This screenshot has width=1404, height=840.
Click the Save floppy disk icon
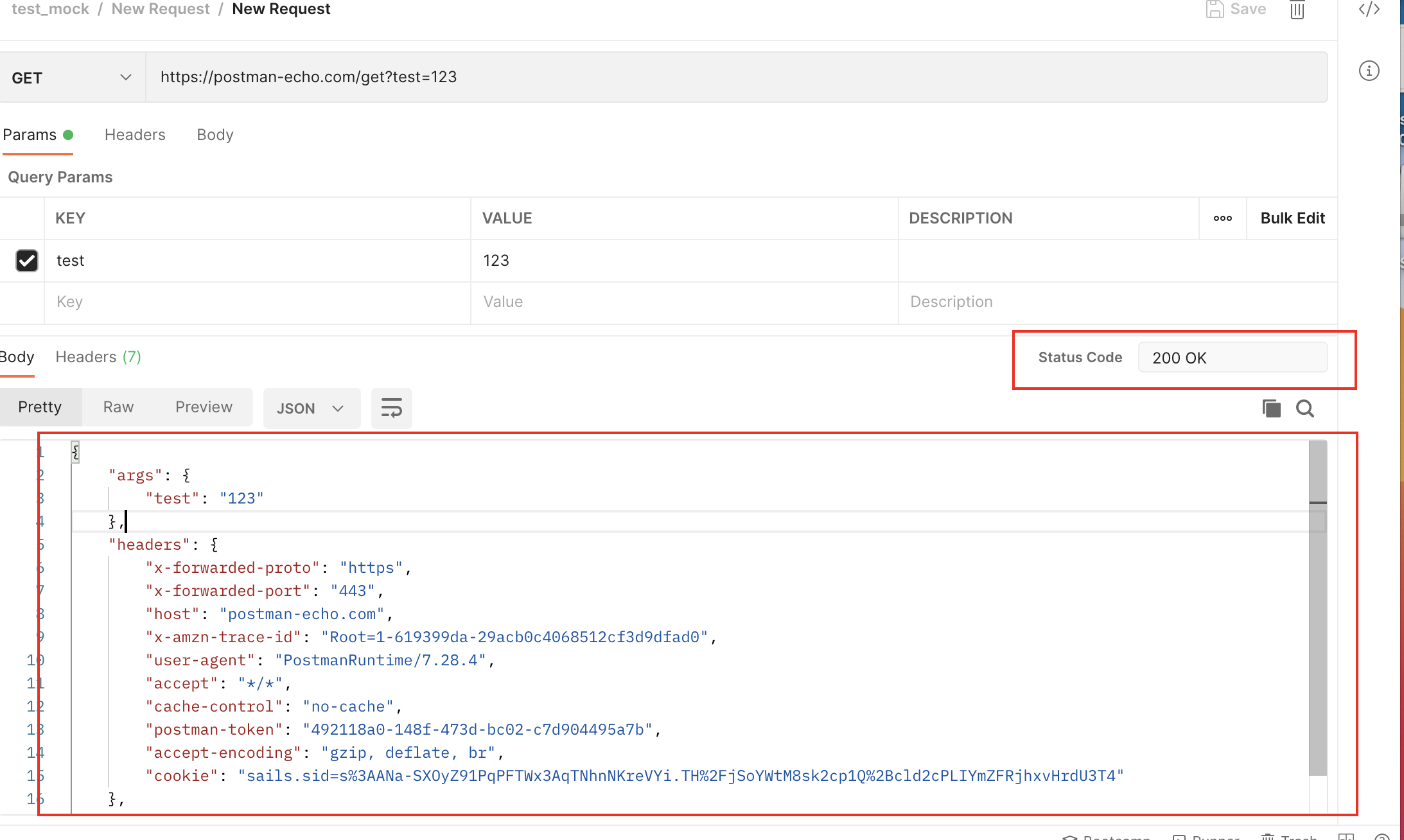pos(1215,9)
